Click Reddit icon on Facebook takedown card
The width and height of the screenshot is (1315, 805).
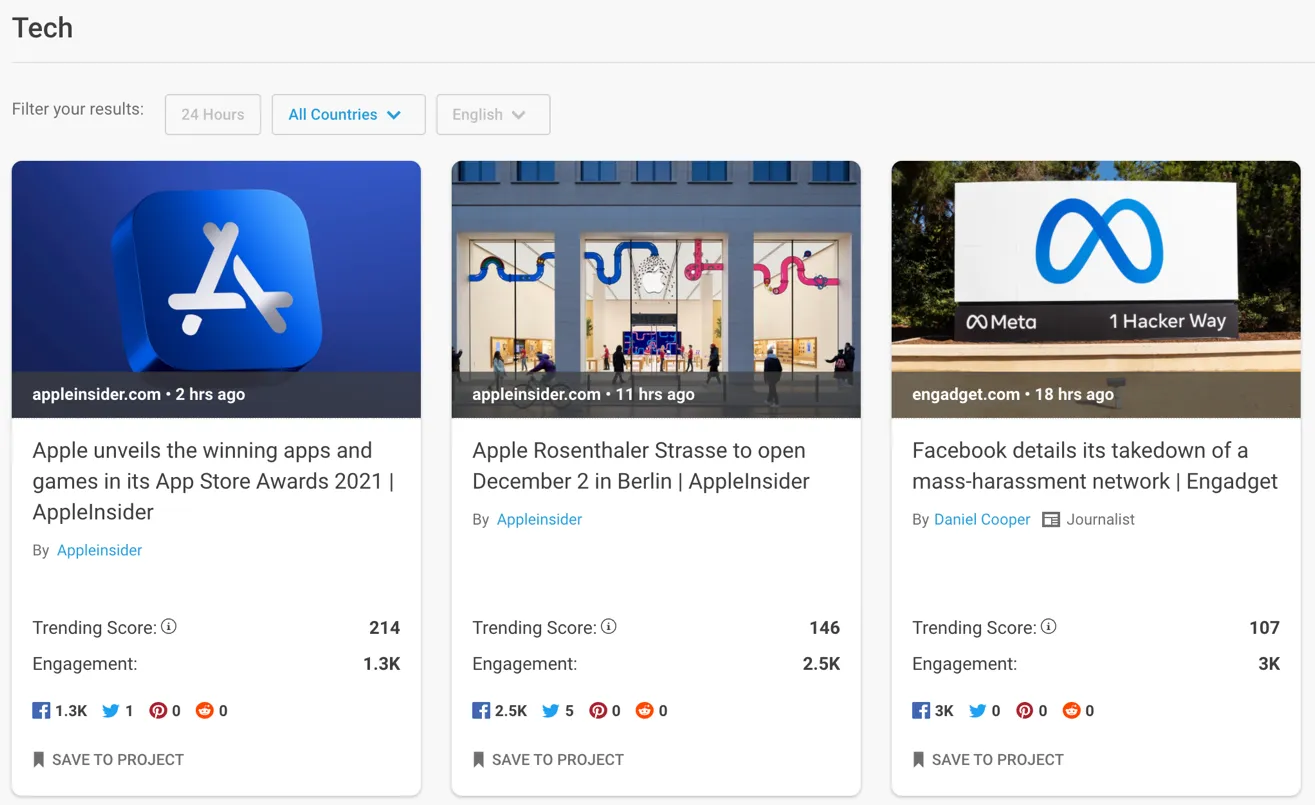(1071, 711)
